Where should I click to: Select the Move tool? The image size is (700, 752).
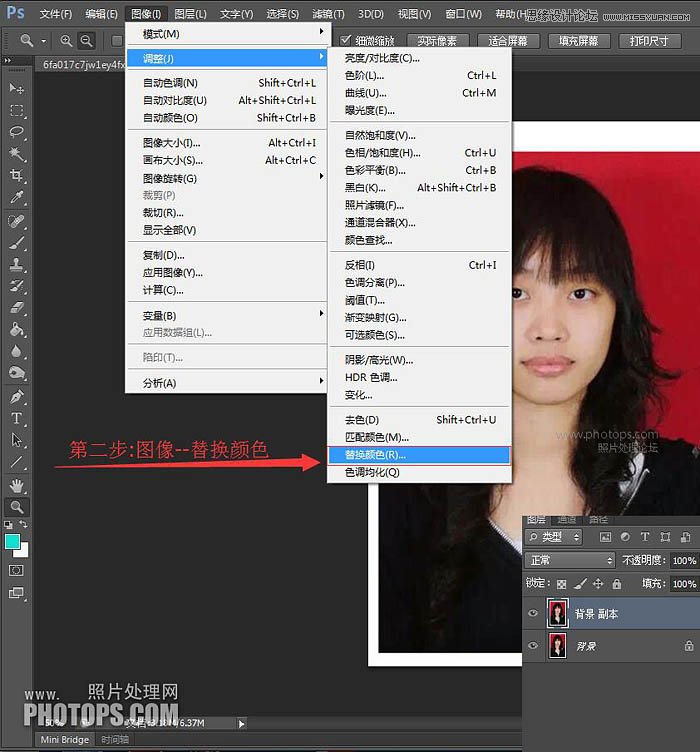[16, 88]
